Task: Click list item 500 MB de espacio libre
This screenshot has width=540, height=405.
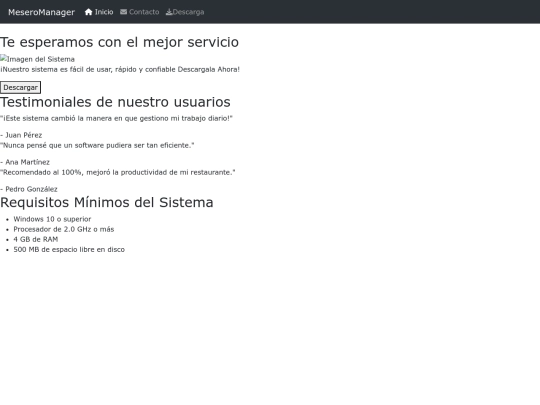Action: (69, 250)
